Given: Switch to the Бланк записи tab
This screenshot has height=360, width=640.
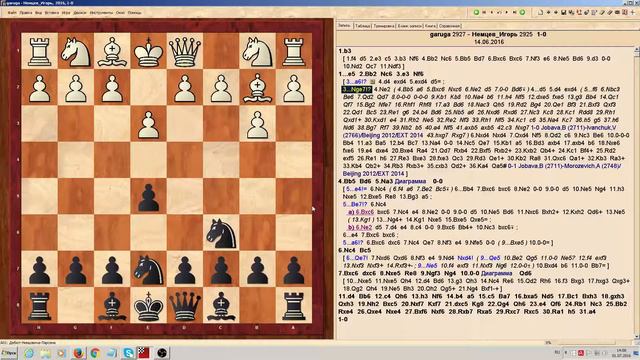Looking at the screenshot, I should pos(410,26).
